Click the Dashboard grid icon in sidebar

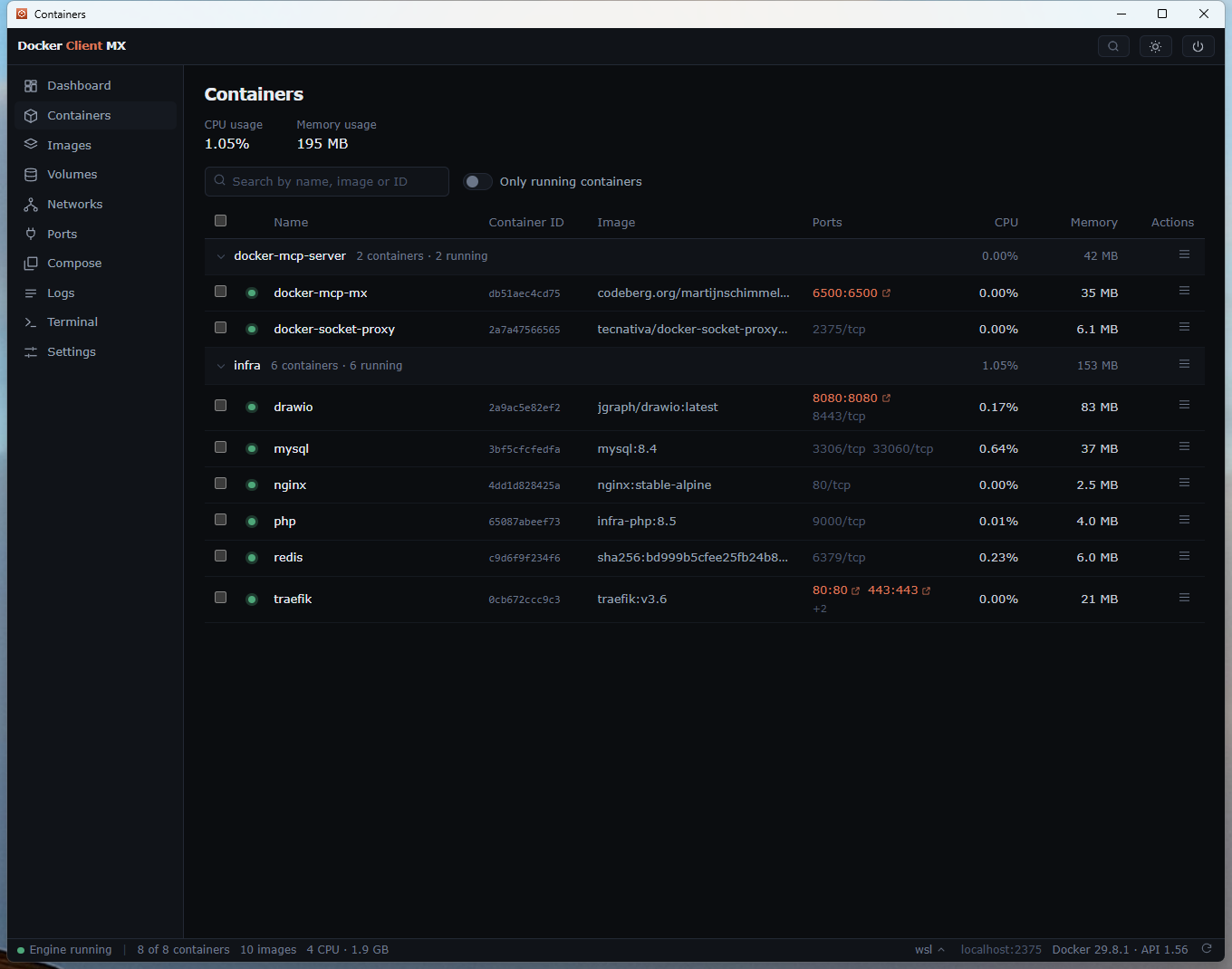pos(31,86)
